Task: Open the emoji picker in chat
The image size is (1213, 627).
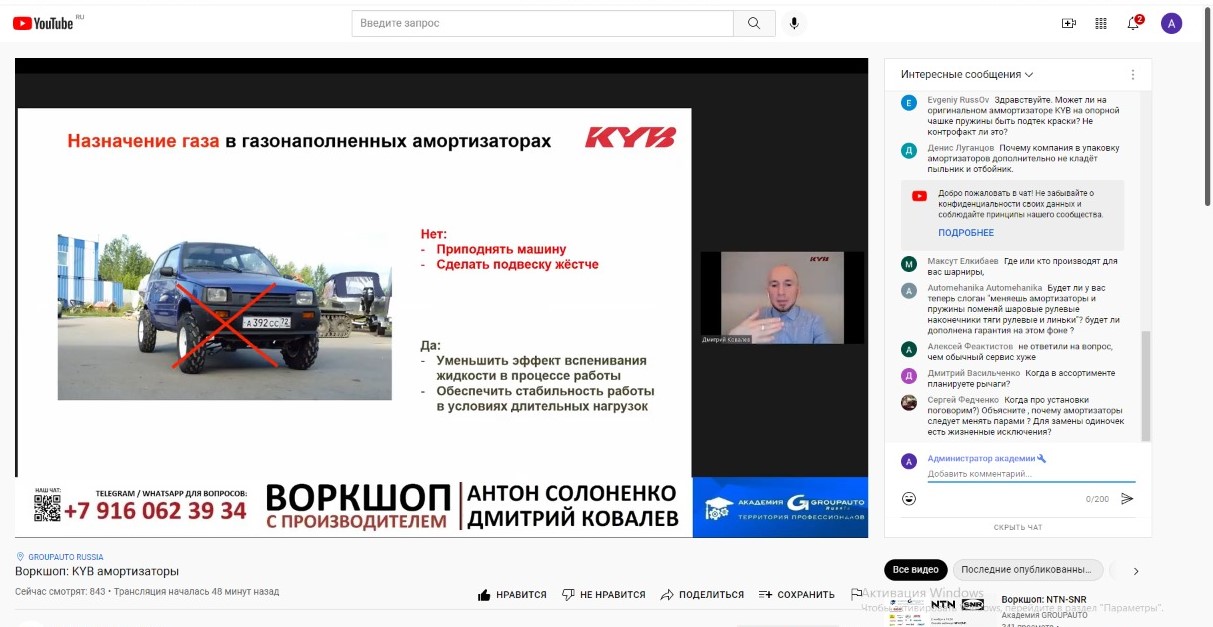Action: click(x=909, y=498)
